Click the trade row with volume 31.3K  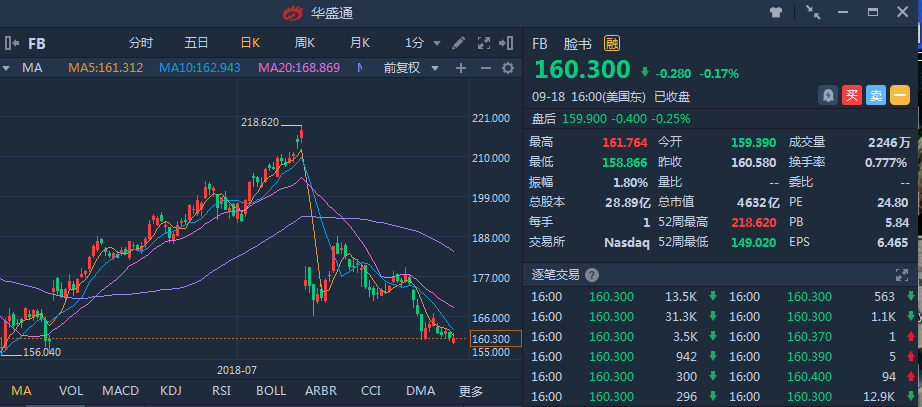click(624, 316)
